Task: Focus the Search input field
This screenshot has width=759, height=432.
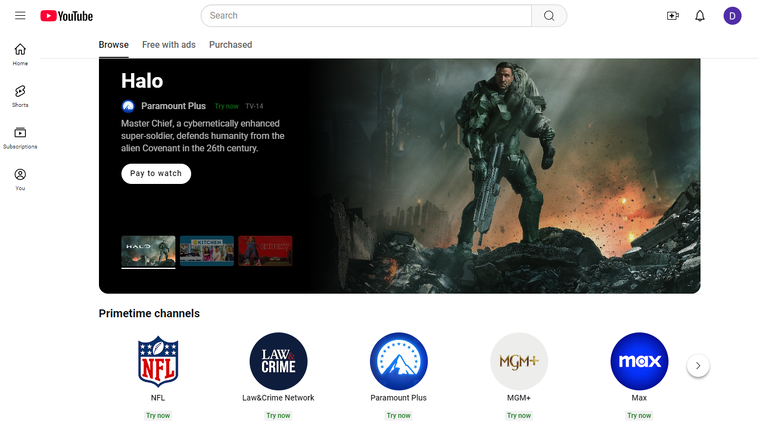Action: 366,15
